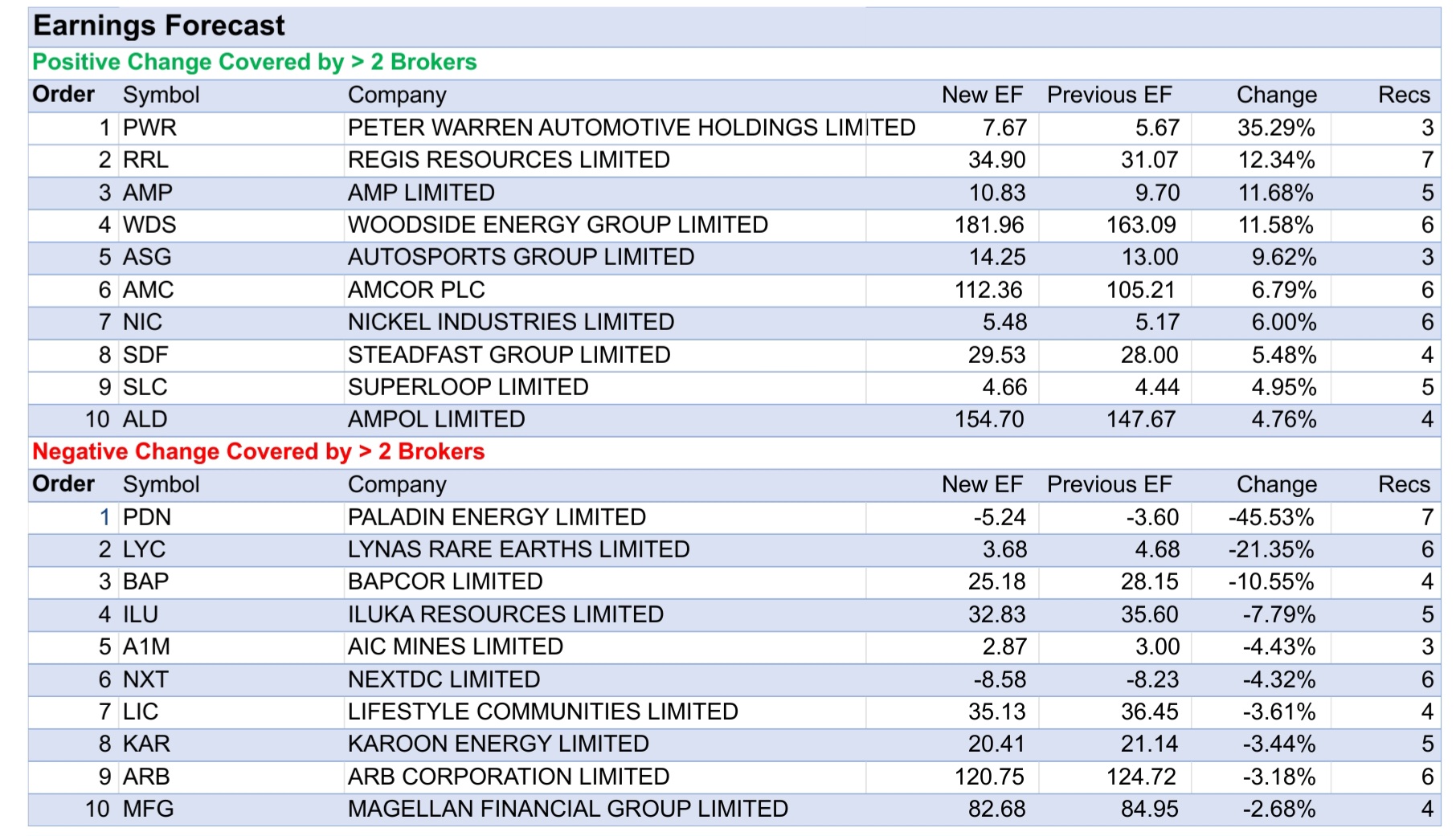Select the Negative Change Covered by > 2 Brokers heading
This screenshot has height=836, width=1456.
(x=258, y=451)
